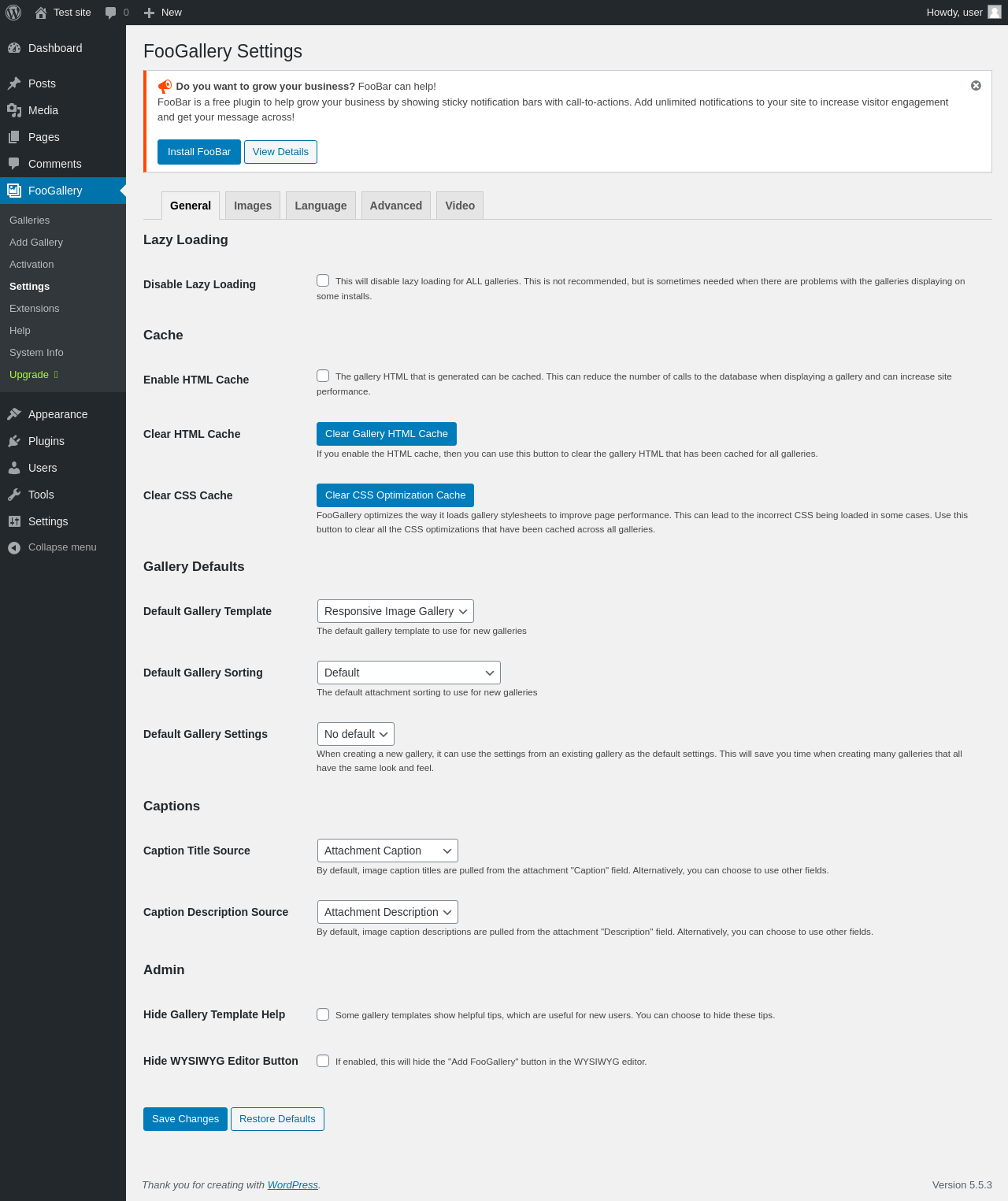Viewport: 1008px width, 1201px height.
Task: Click the Pages icon in sidebar
Action: (14, 137)
